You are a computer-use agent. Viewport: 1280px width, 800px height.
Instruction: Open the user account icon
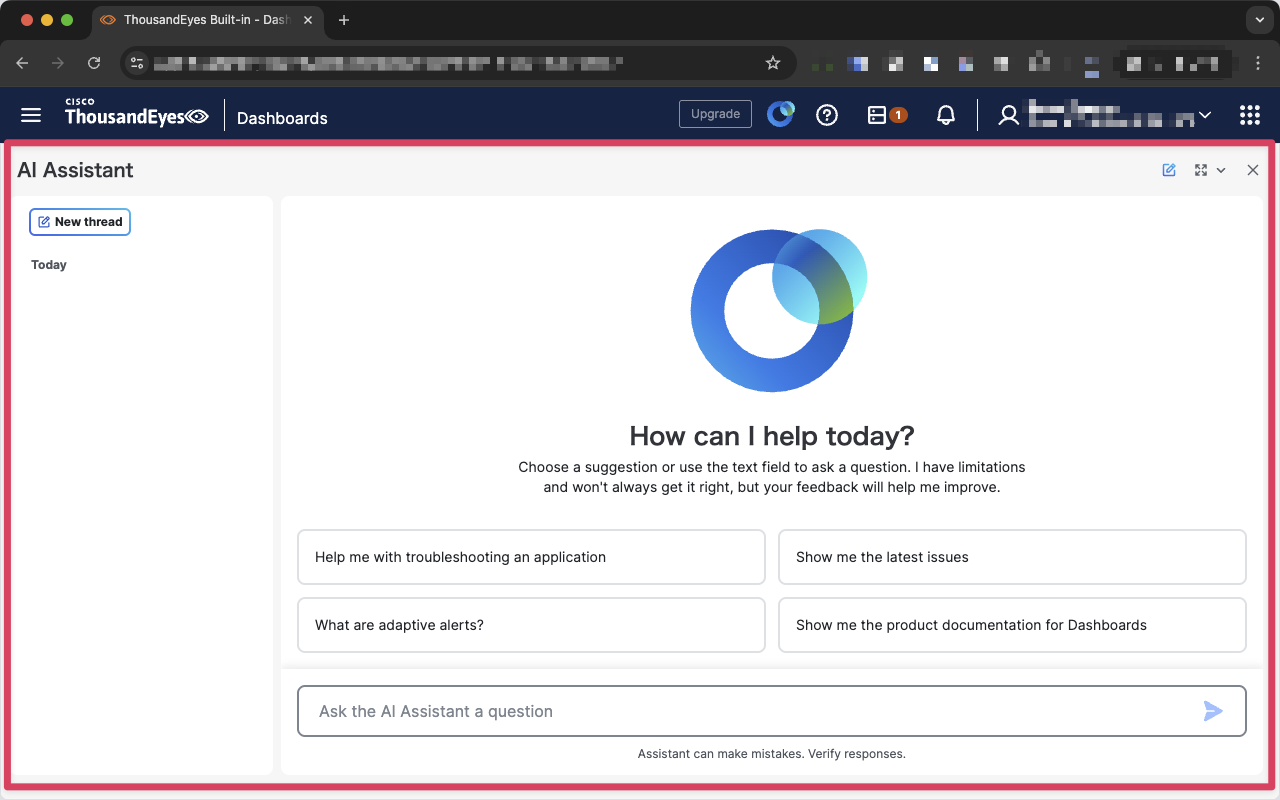[1009, 115]
